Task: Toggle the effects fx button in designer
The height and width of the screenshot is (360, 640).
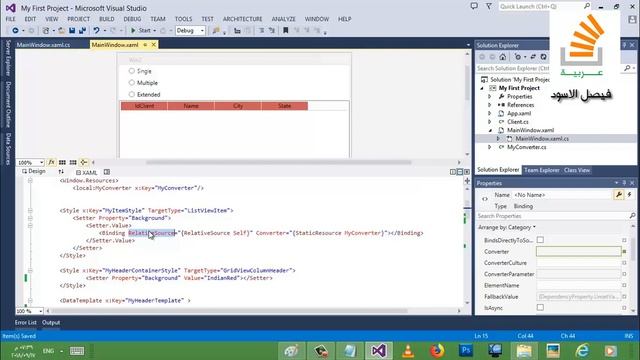Action: pyautogui.click(x=51, y=162)
